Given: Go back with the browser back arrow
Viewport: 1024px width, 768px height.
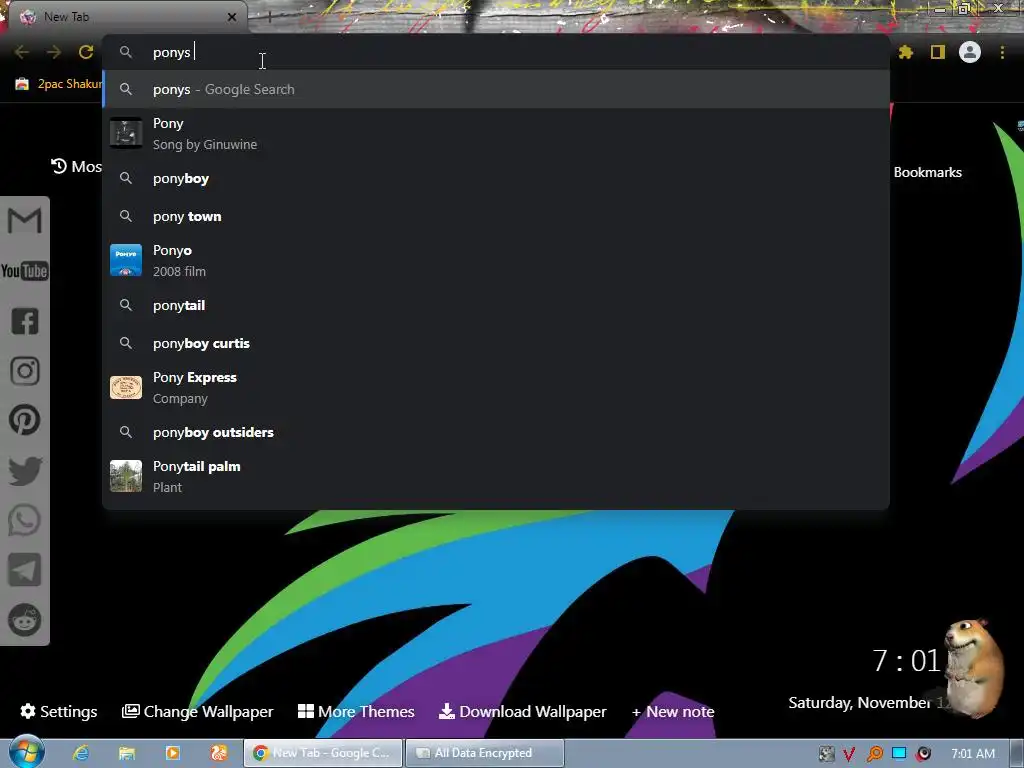Looking at the screenshot, I should pos(22,52).
